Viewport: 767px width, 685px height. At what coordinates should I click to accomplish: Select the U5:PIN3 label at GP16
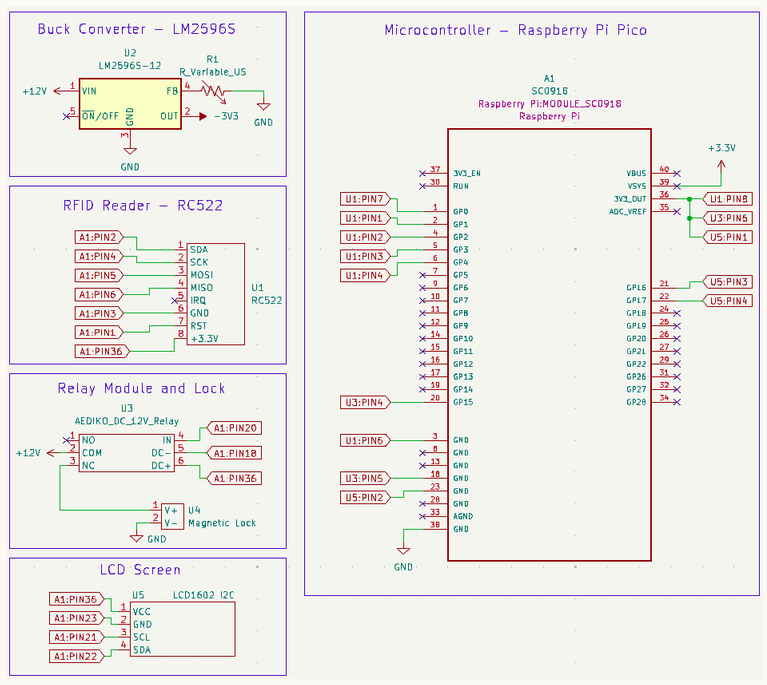[728, 282]
